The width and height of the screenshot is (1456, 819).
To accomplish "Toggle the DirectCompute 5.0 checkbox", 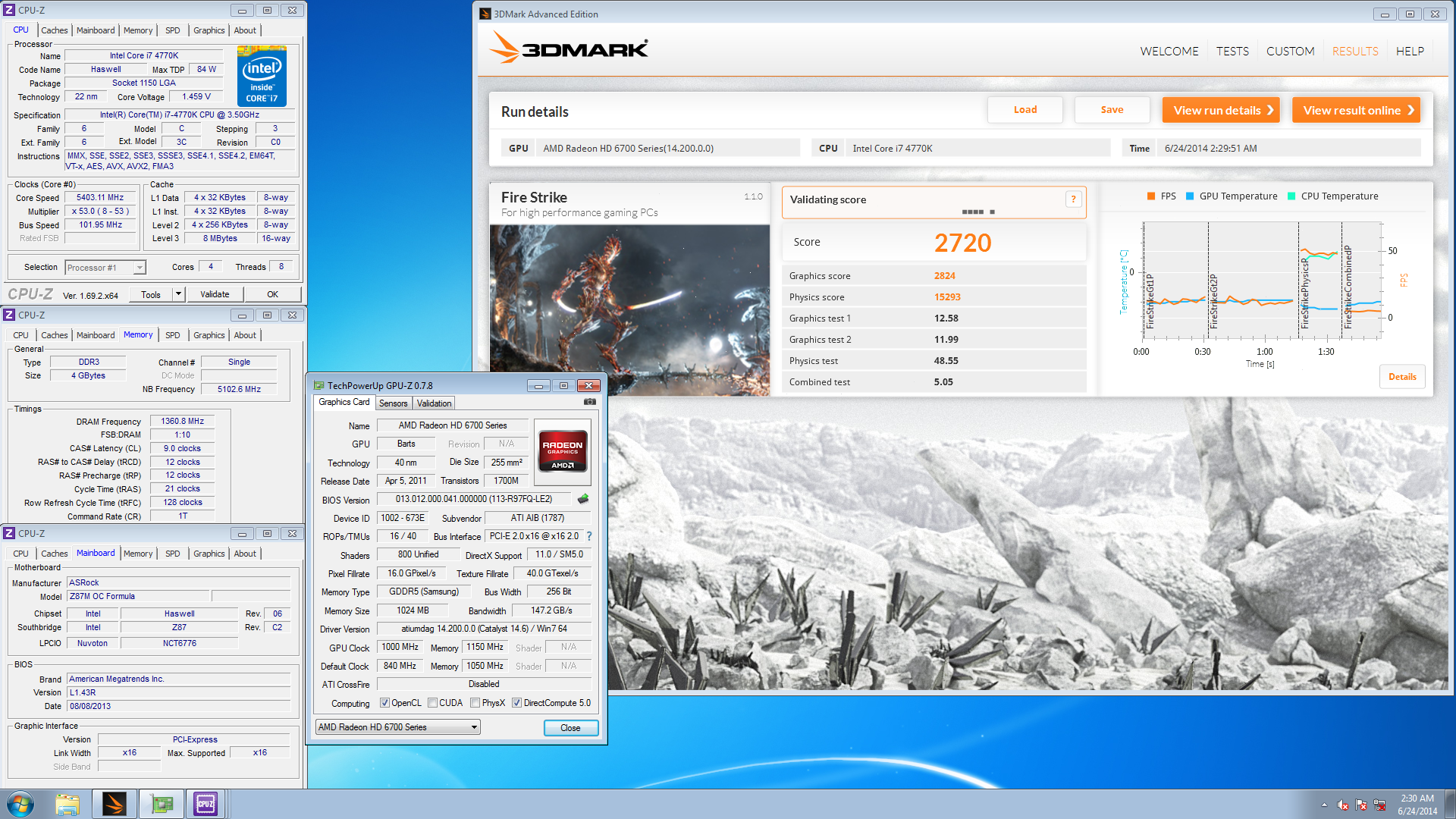I will (x=516, y=703).
